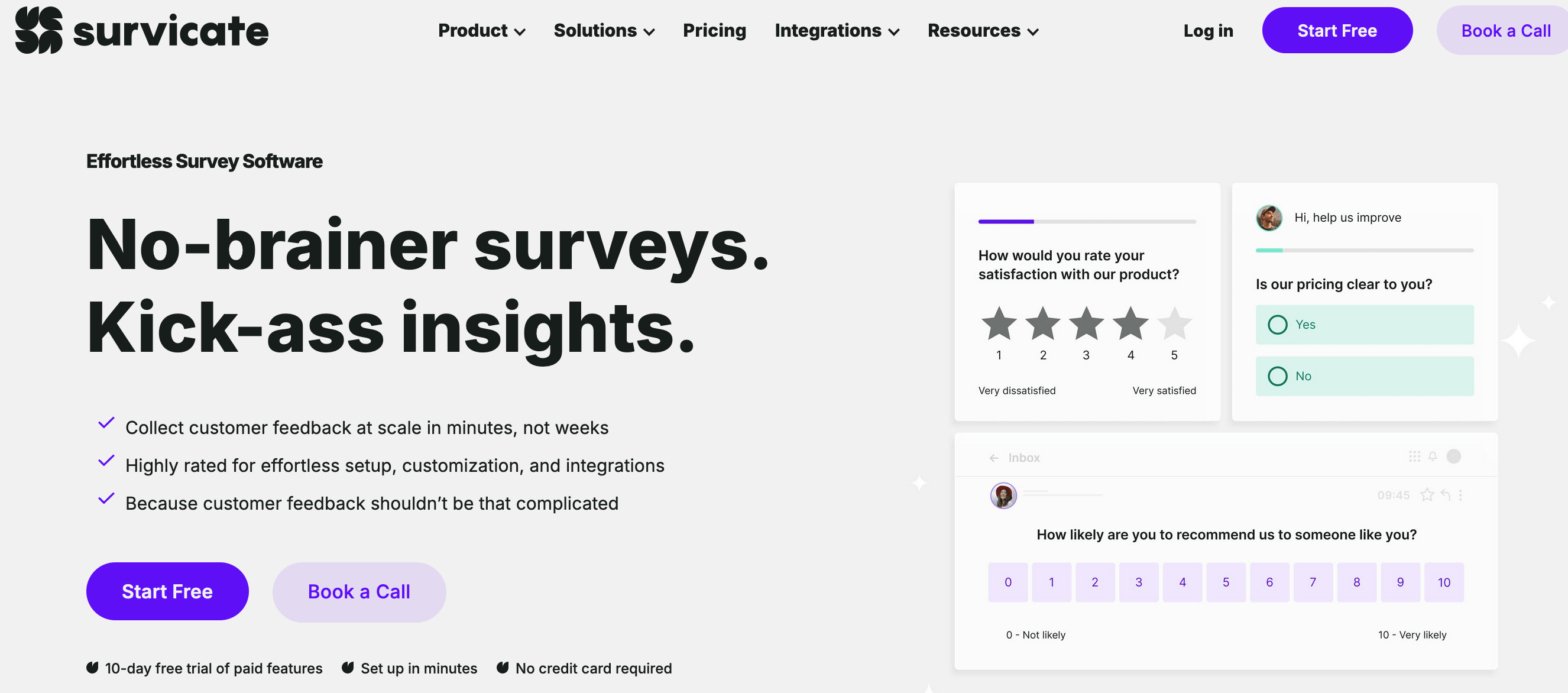Select the No radio option
This screenshot has height=693, width=1568.
(x=1278, y=376)
